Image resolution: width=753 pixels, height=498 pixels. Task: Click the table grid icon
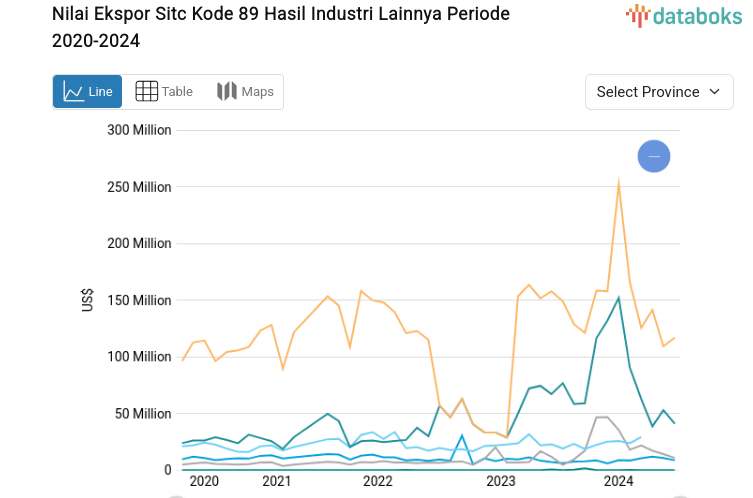click(146, 92)
